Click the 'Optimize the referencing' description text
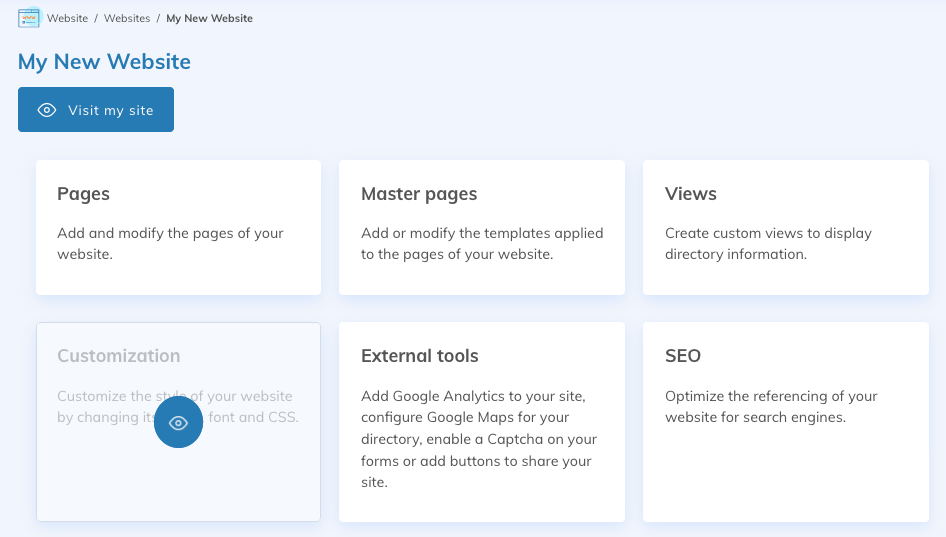 [771, 406]
